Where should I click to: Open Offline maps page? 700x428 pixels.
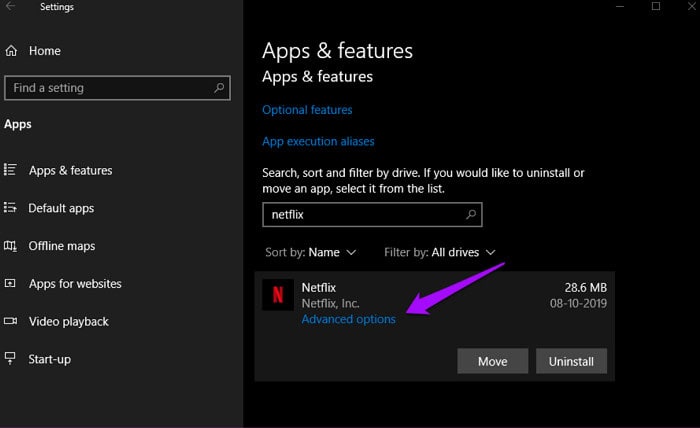(62, 246)
